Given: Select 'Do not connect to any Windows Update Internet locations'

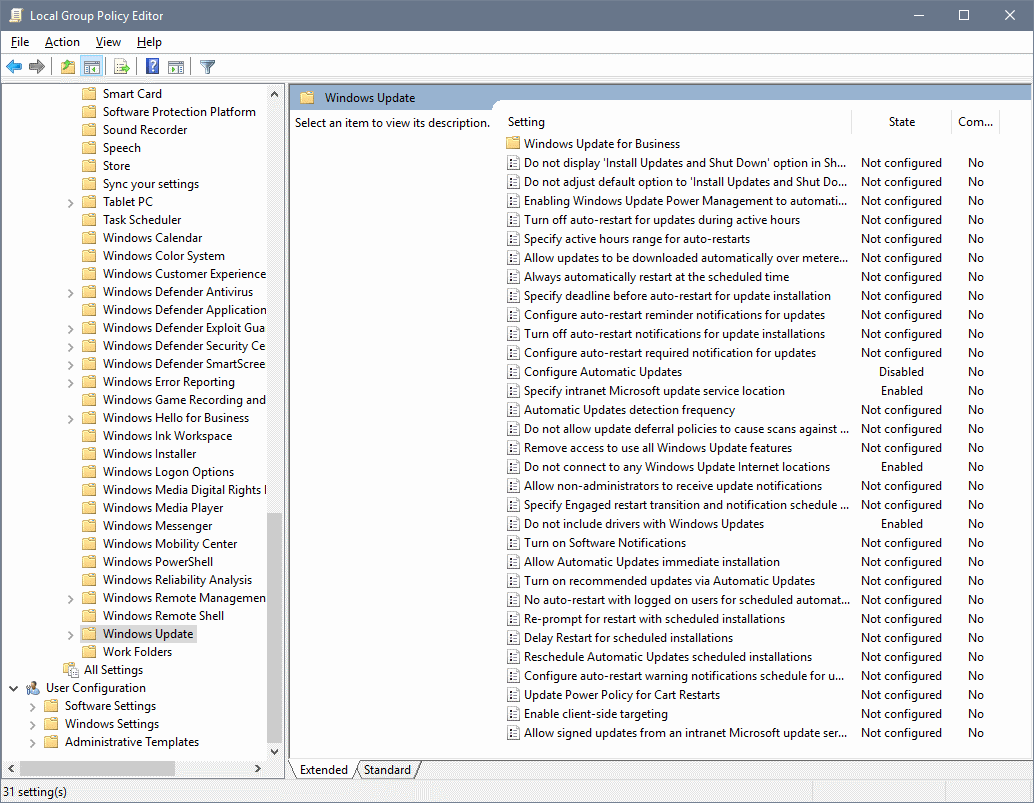Looking at the screenshot, I should click(677, 467).
